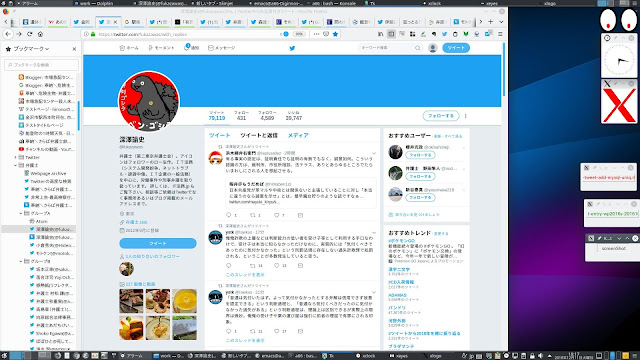The image size is (640, 360).
Task: Click the Twitter bird logo in header
Action: point(292,48)
